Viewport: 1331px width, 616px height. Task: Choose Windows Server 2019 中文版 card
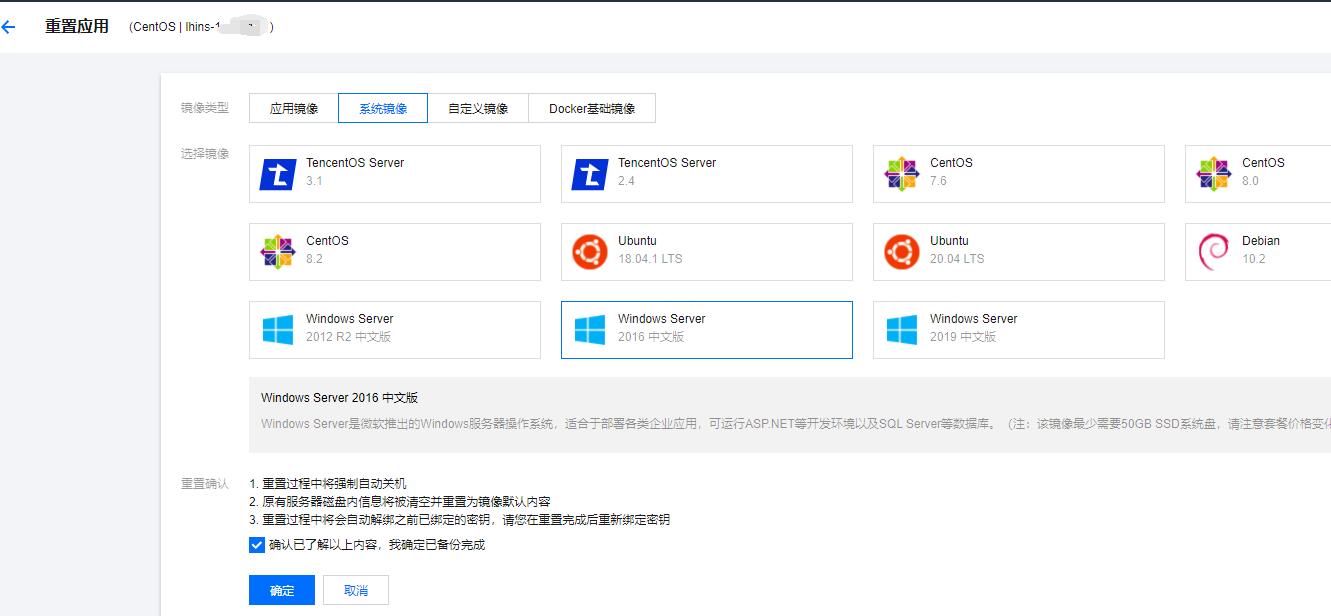tap(1019, 330)
